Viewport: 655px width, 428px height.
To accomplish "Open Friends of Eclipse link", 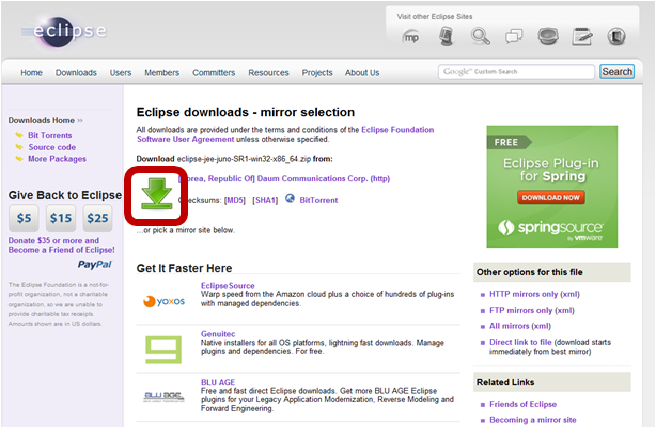I will click(x=523, y=404).
